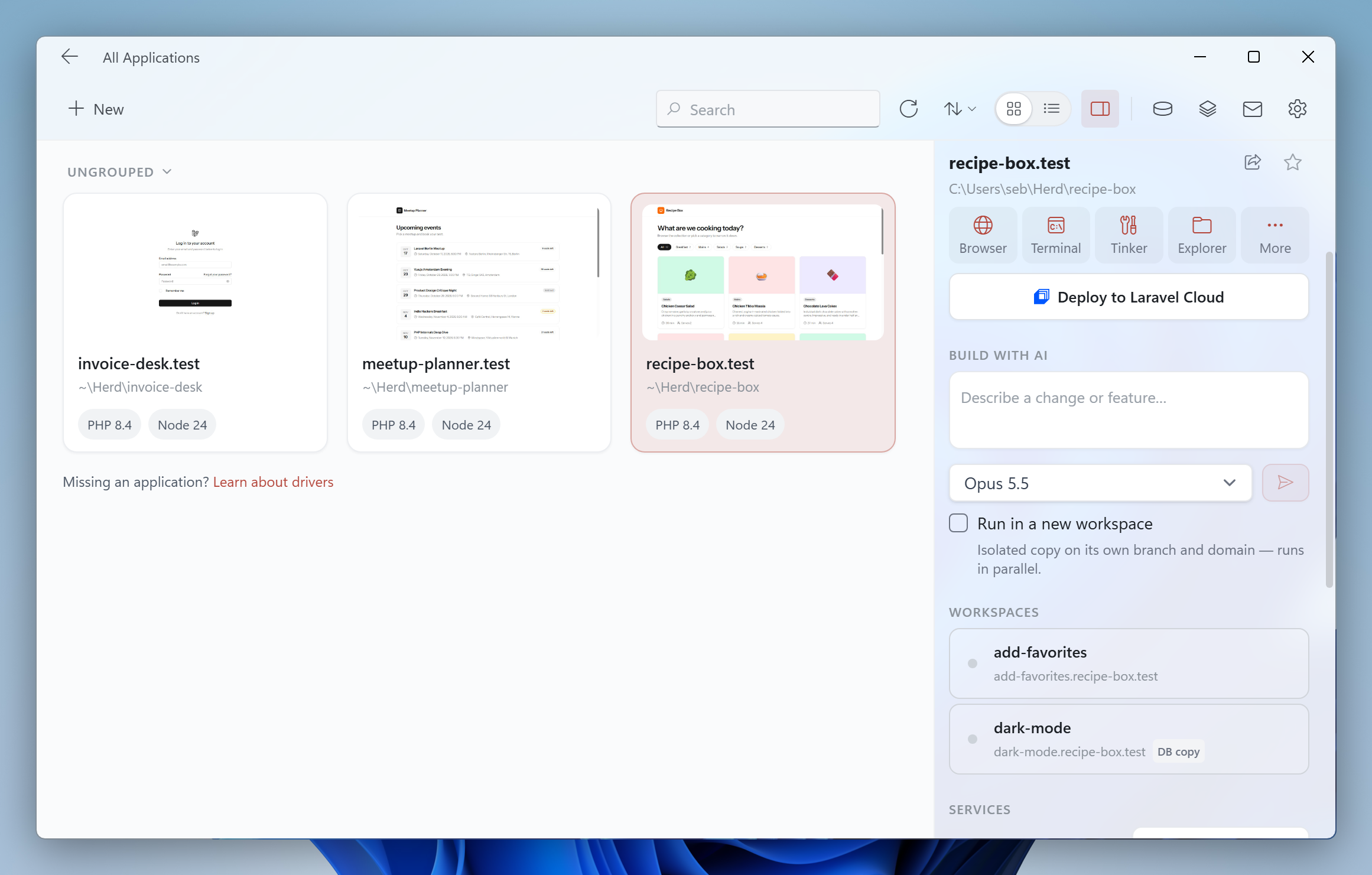Viewport: 1372px width, 875px height.
Task: Switch to list view
Action: [x=1052, y=109]
